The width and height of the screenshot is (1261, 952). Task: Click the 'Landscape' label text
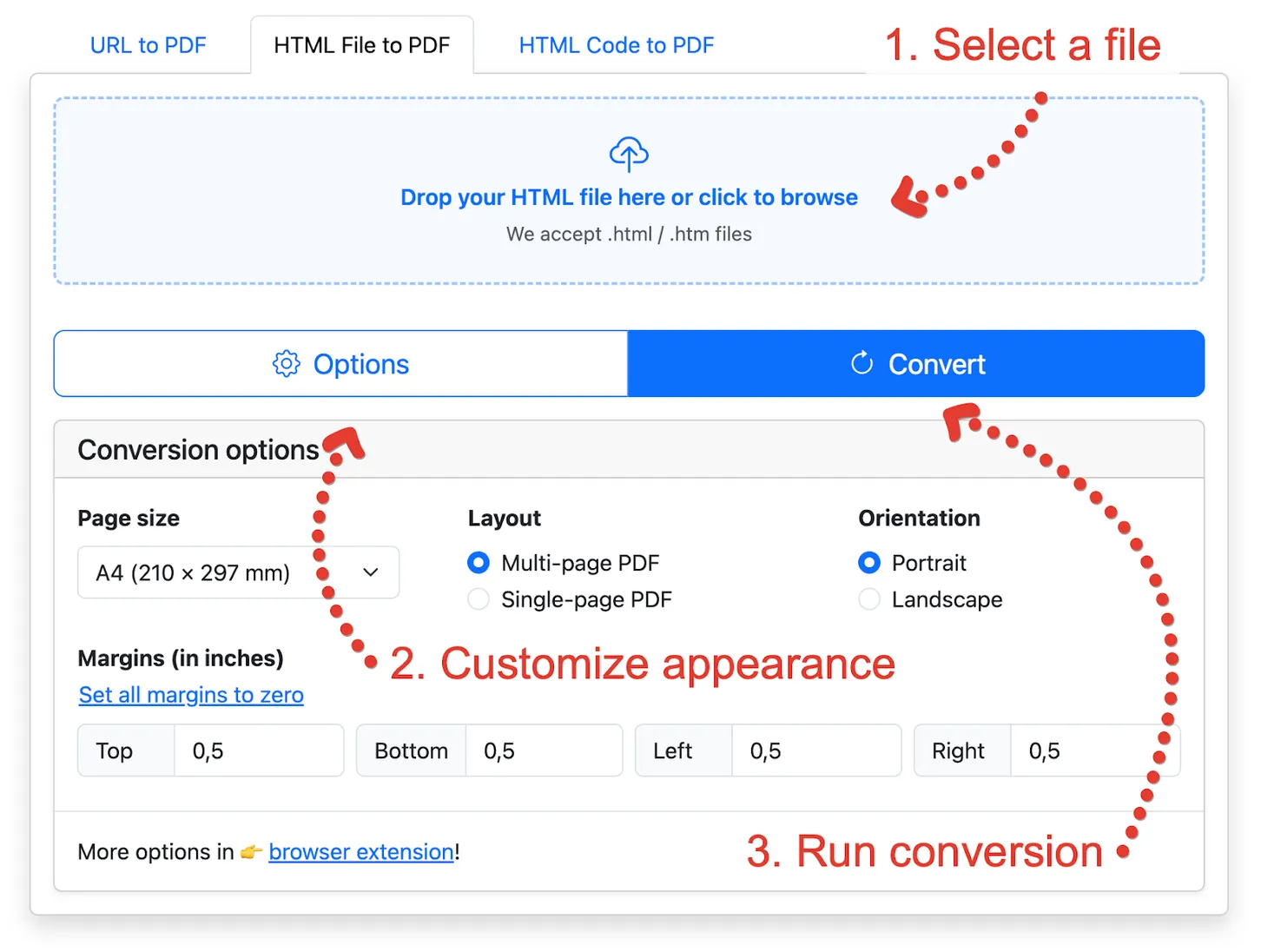pyautogui.click(x=947, y=599)
